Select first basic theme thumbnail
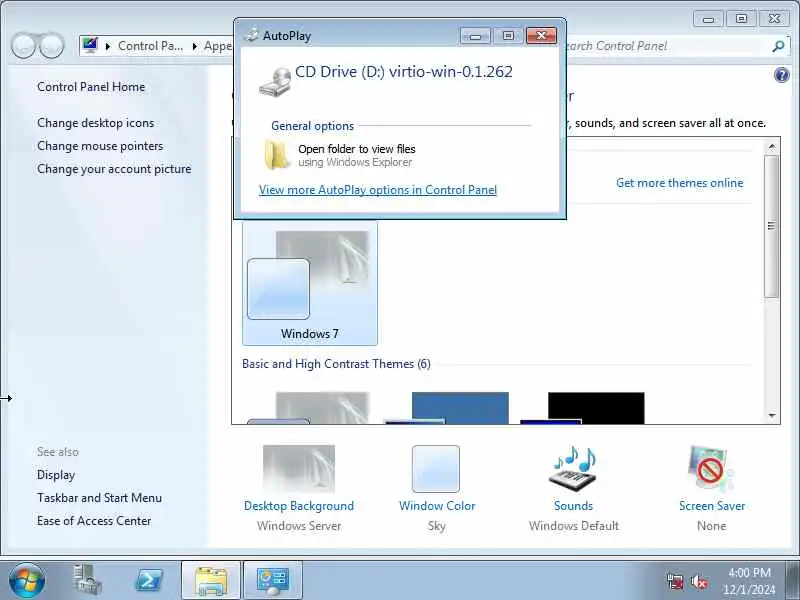The height and width of the screenshot is (600, 800). point(308,408)
